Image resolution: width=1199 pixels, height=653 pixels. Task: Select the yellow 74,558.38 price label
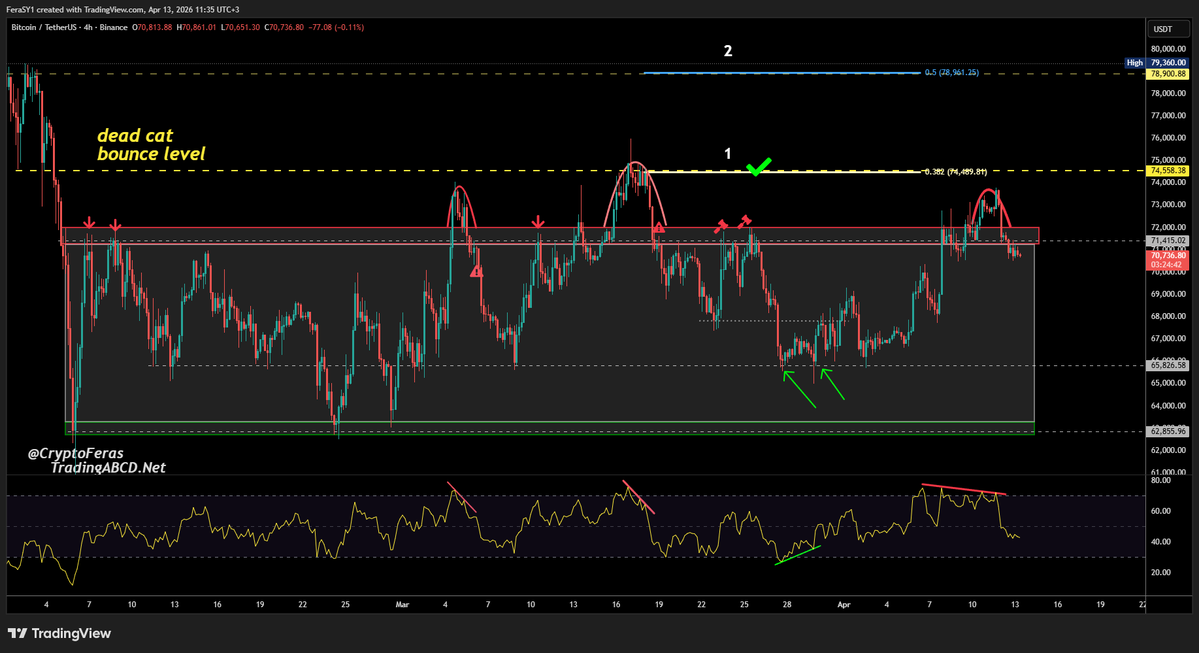[x=1166, y=171]
